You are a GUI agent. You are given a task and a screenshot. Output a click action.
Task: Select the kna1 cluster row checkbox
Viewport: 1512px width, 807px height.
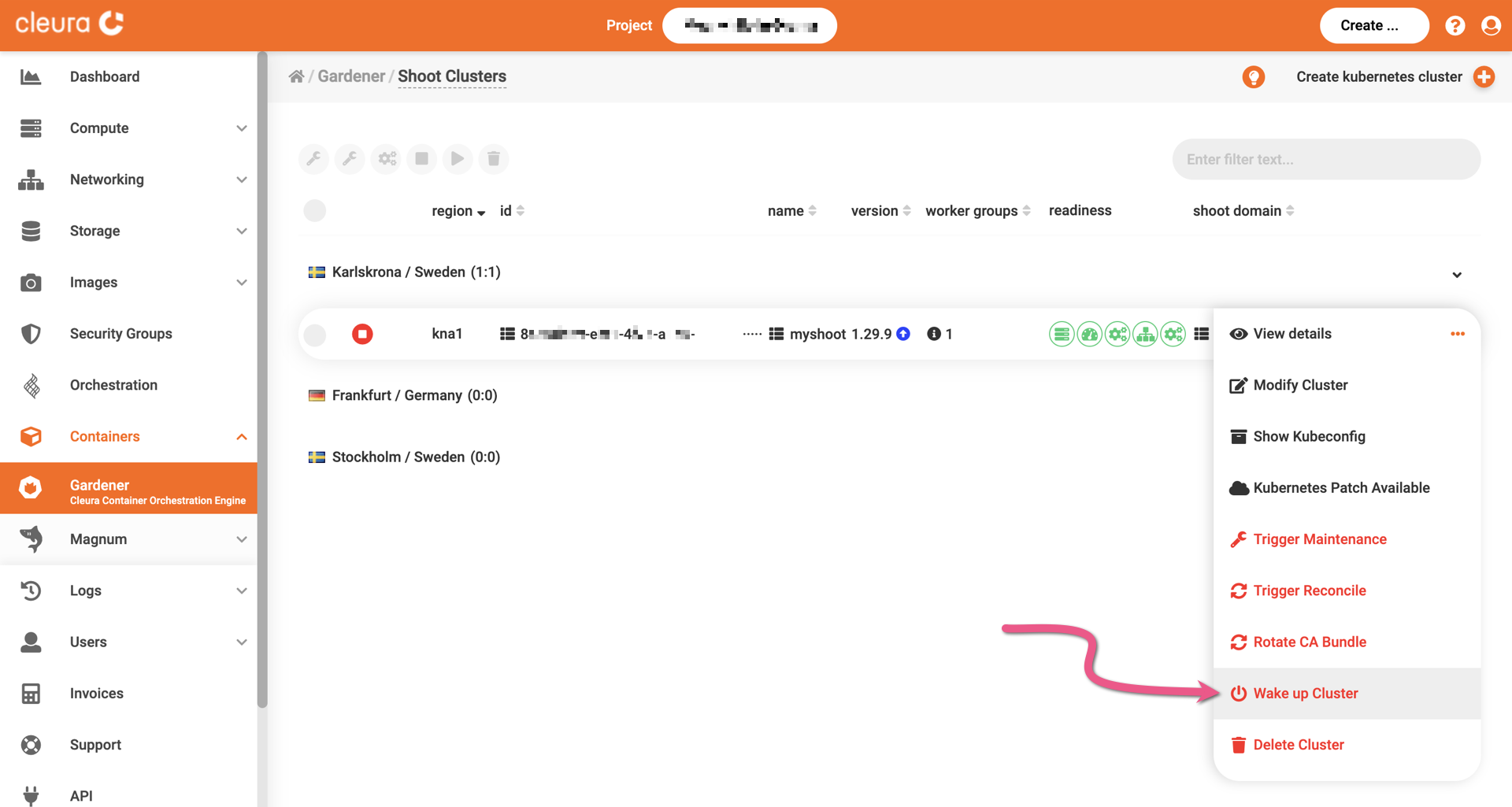click(x=315, y=335)
